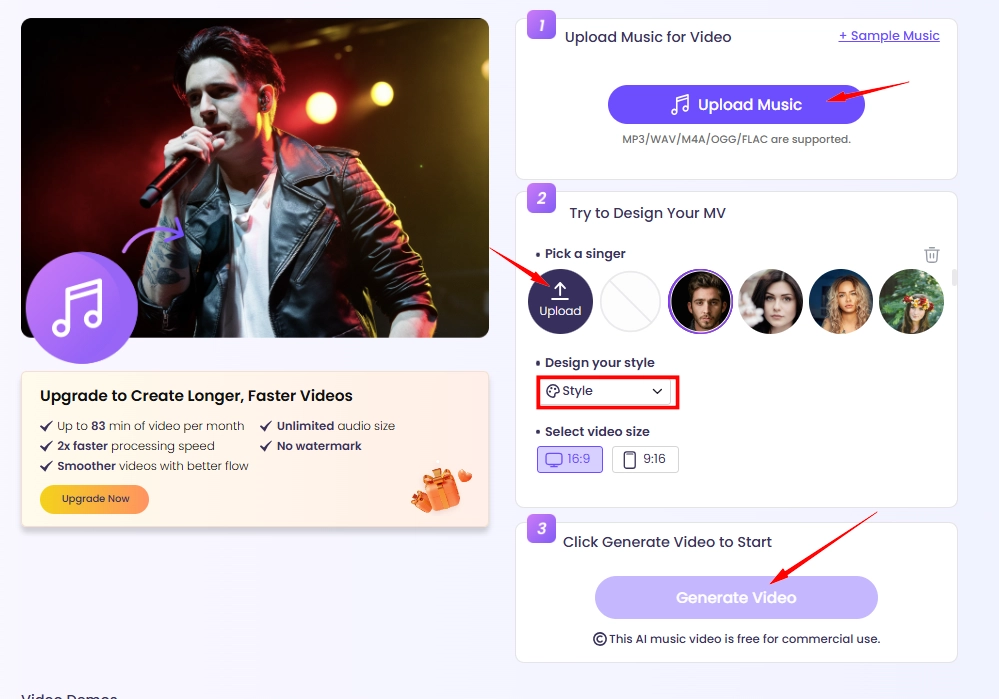Select the 9:16 video size
The height and width of the screenshot is (699, 999).
point(645,459)
